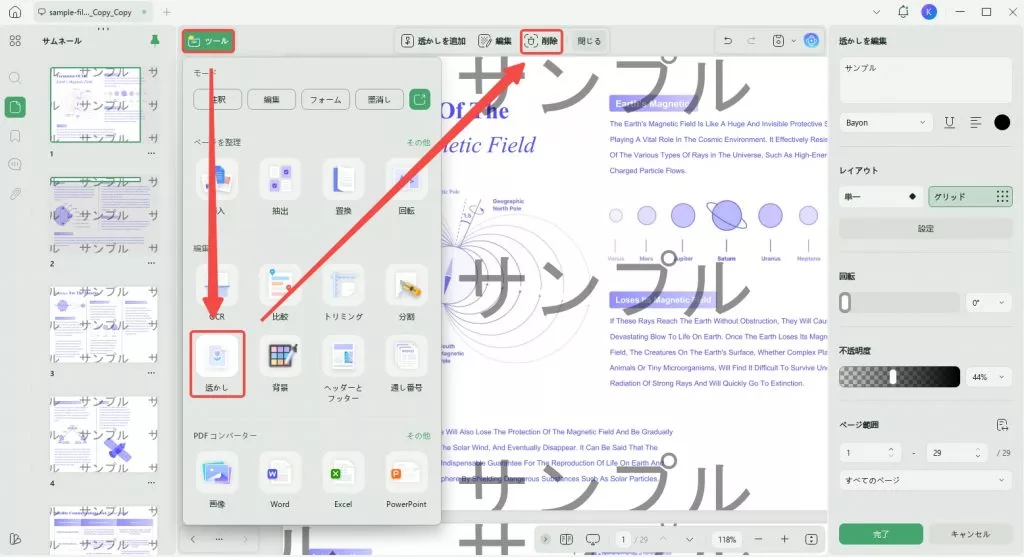Image resolution: width=1024 pixels, height=557 pixels.
Task: Click the green share icon in mode row
Action: coord(419,99)
